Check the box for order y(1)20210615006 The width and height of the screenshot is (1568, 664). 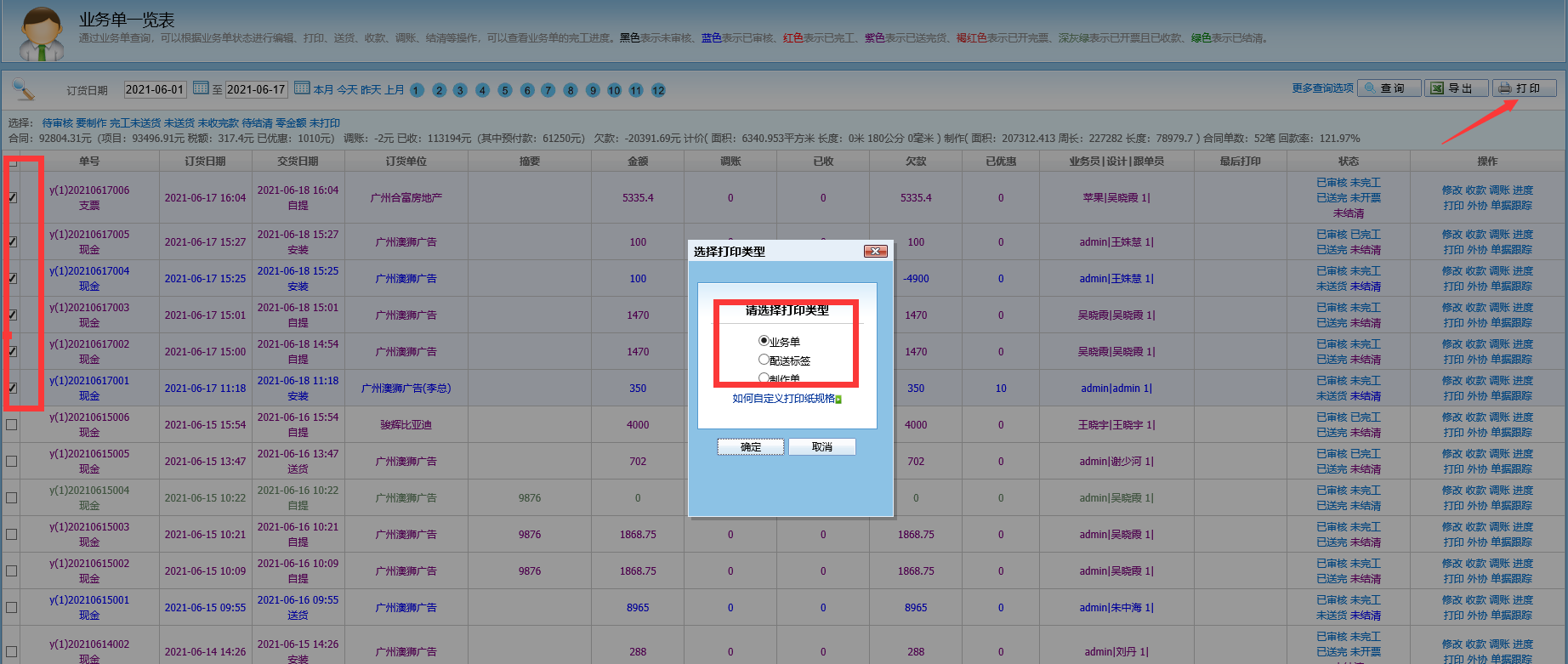[x=12, y=424]
